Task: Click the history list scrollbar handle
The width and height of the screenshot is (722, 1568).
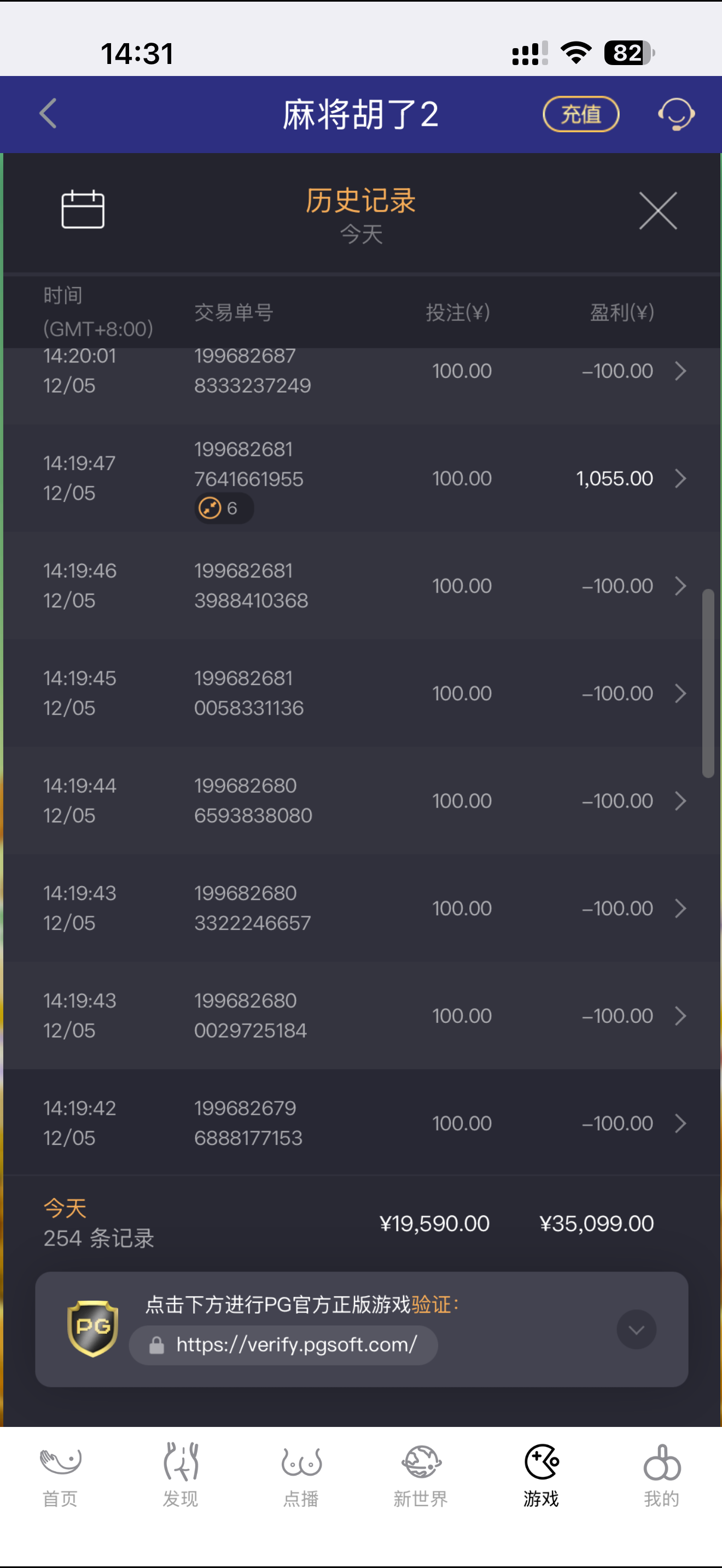Action: [707, 683]
